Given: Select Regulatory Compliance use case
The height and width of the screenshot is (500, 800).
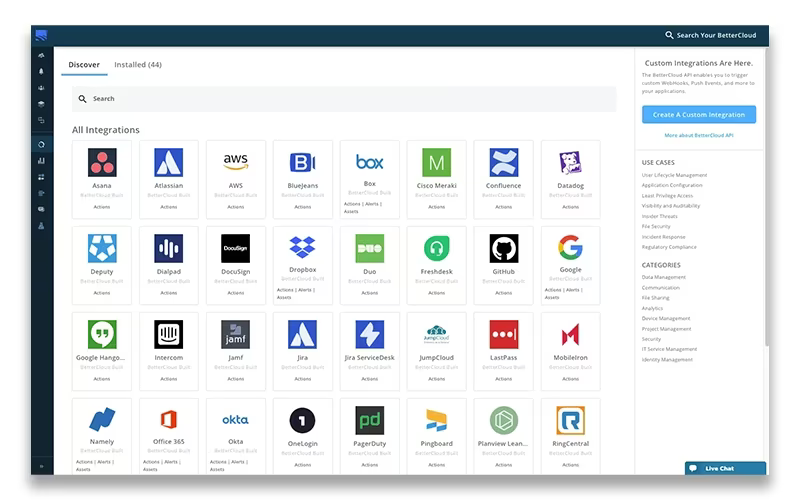Looking at the screenshot, I should point(669,247).
